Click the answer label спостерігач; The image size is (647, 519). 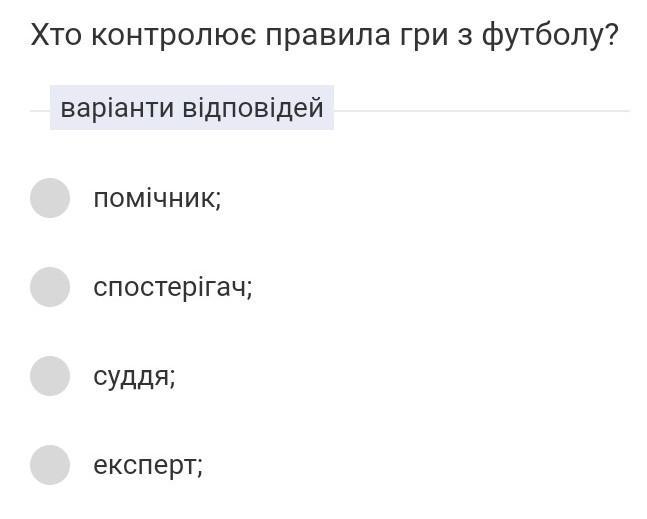tap(173, 288)
